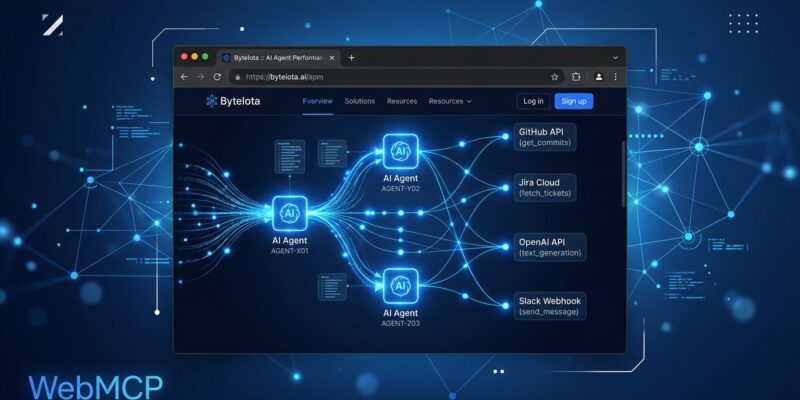Close the Bytelota browser tab
This screenshot has height=400, width=800.
[332, 58]
